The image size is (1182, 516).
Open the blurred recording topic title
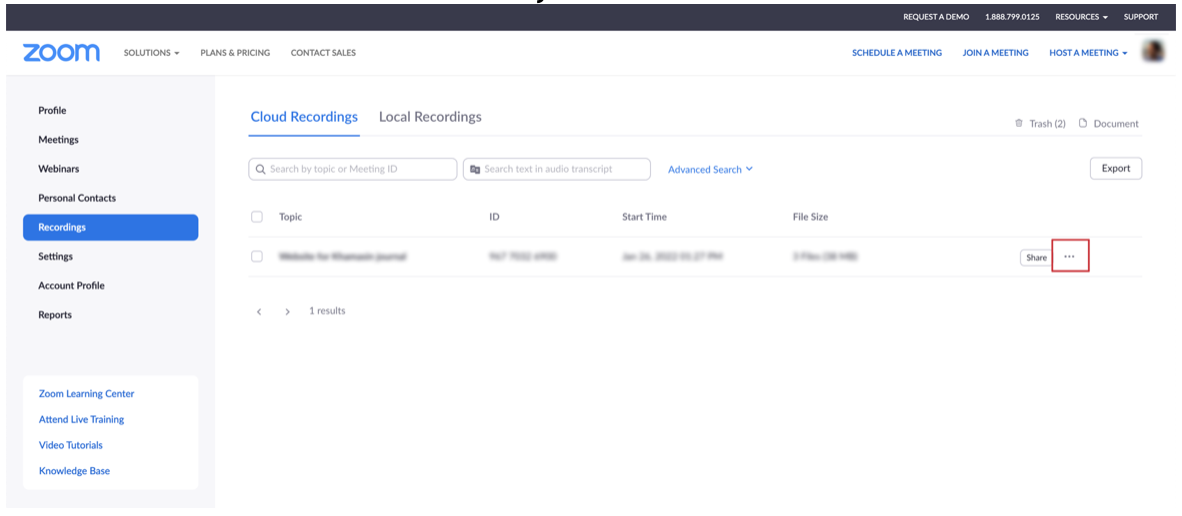tap(342, 257)
